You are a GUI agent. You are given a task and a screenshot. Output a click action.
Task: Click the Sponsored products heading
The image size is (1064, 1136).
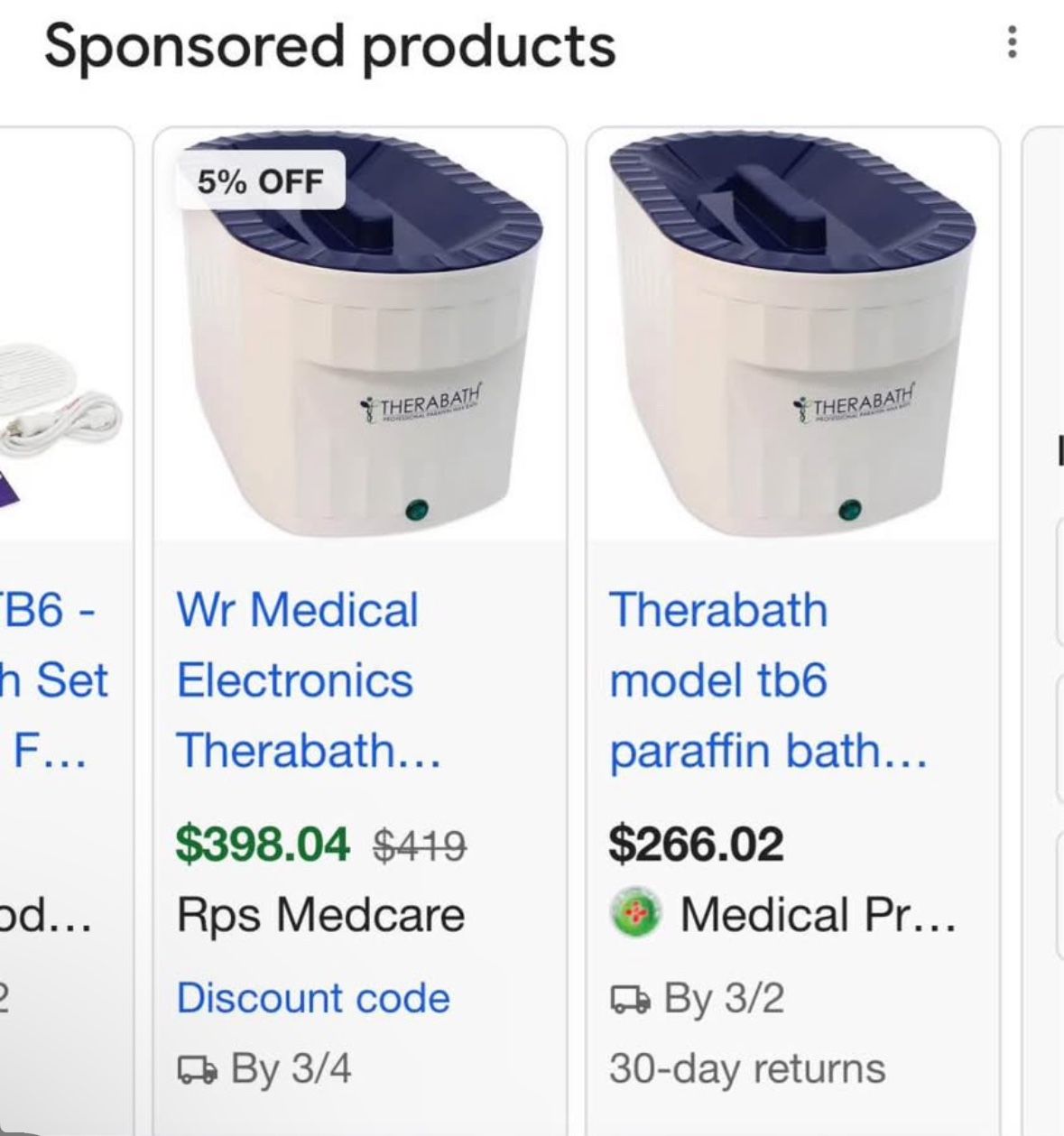coord(329,45)
